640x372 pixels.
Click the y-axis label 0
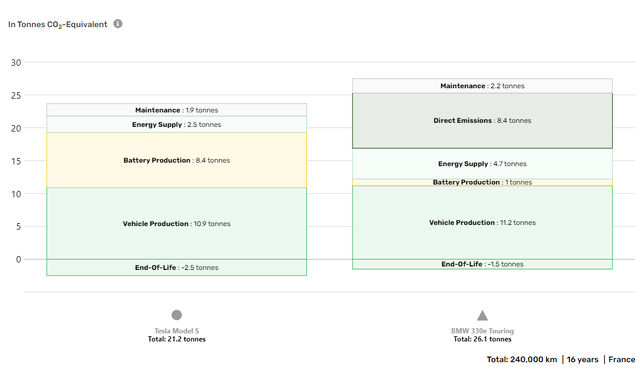click(18, 259)
